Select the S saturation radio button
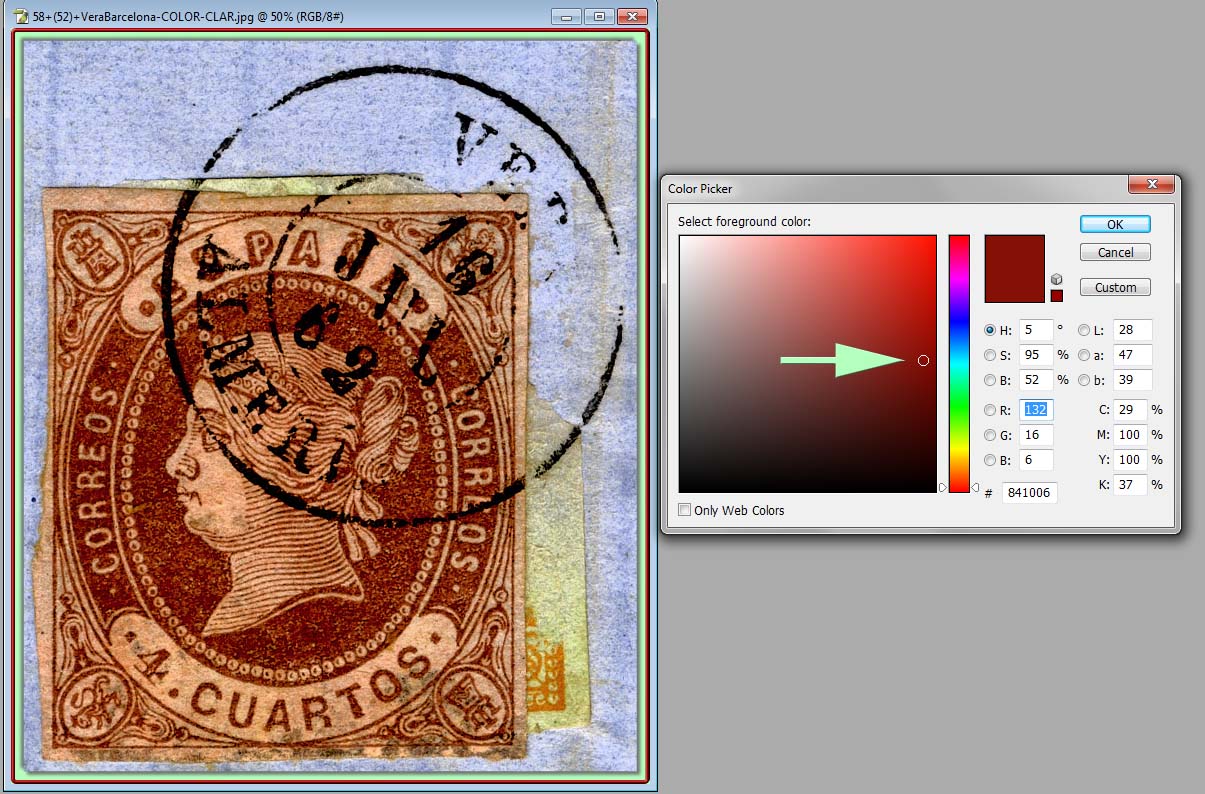 tap(990, 355)
